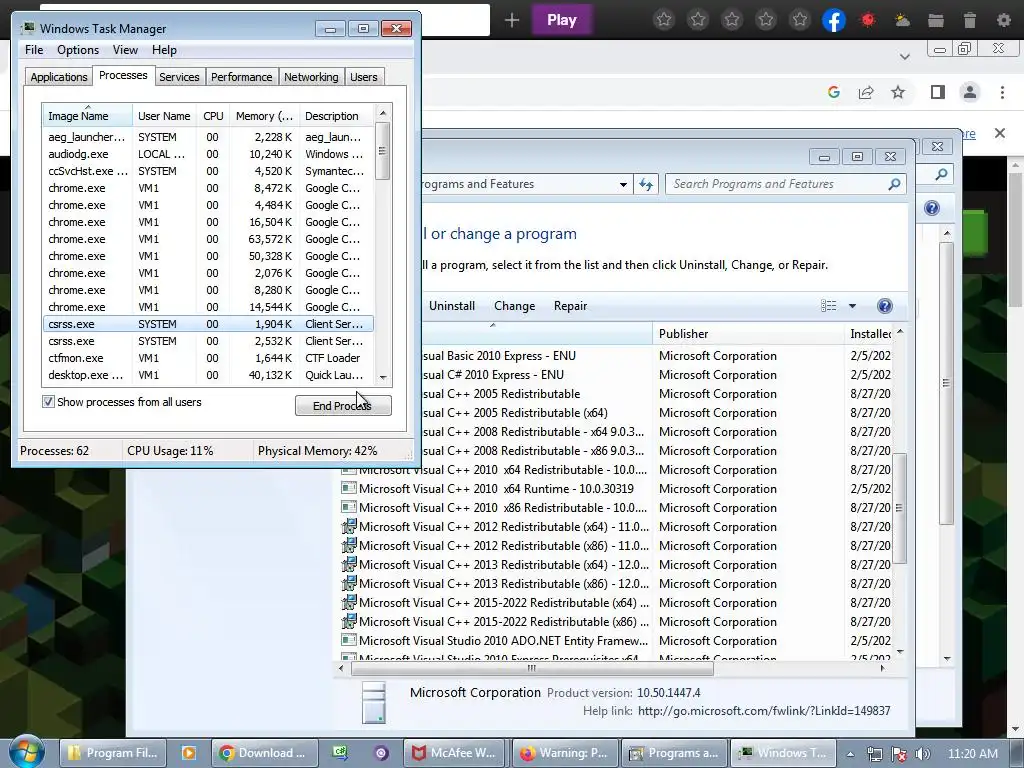Sort processes by User Name column
Viewport: 1024px width, 768px height.
(x=164, y=116)
